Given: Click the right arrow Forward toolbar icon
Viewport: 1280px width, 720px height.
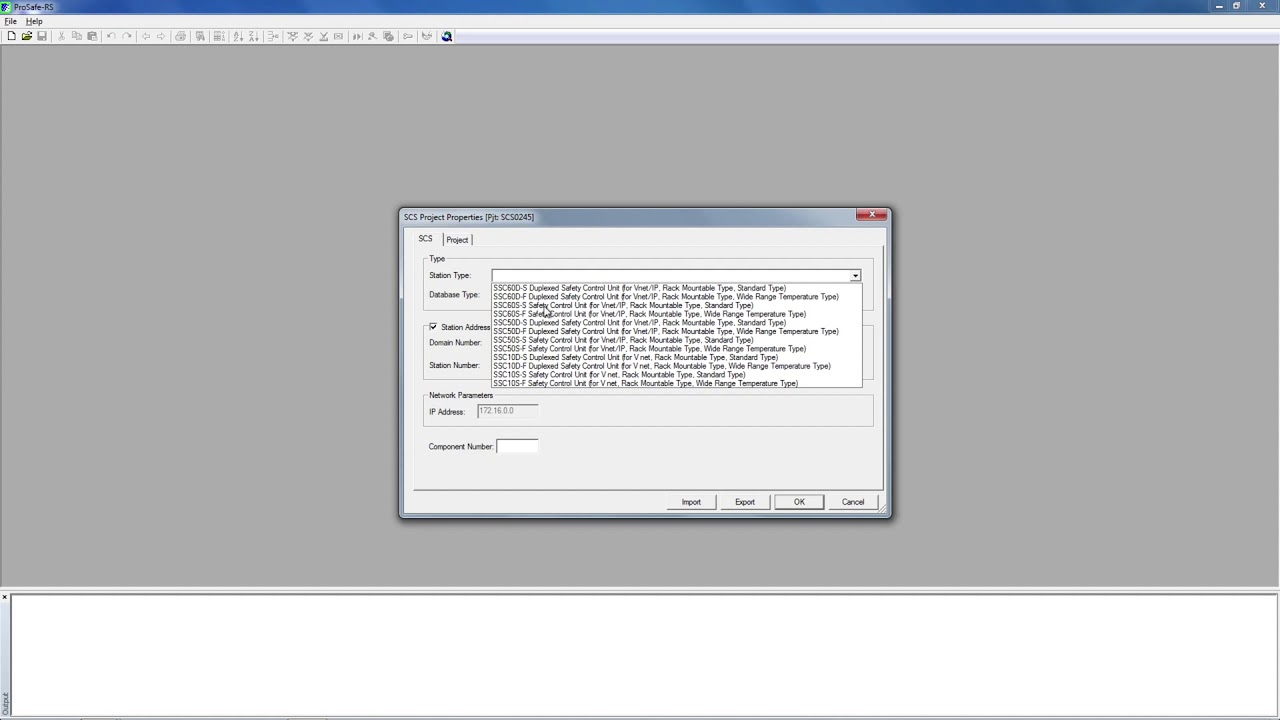Looking at the screenshot, I should [x=161, y=36].
